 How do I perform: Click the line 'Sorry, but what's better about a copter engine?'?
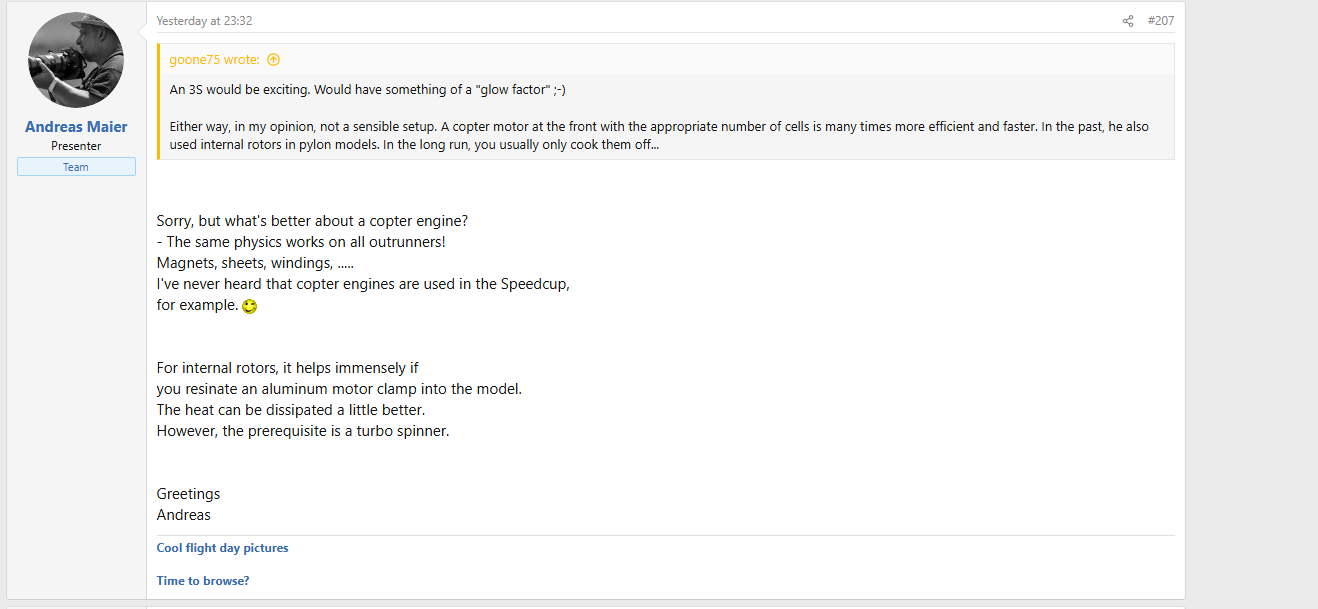point(312,221)
